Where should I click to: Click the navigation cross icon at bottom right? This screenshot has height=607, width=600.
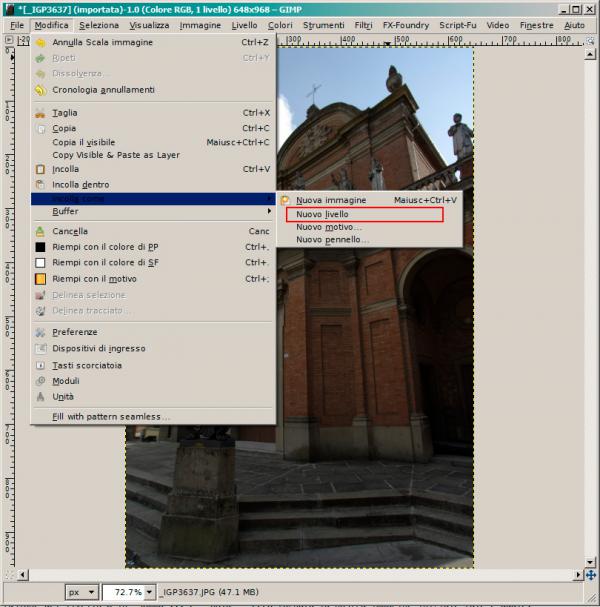591,575
